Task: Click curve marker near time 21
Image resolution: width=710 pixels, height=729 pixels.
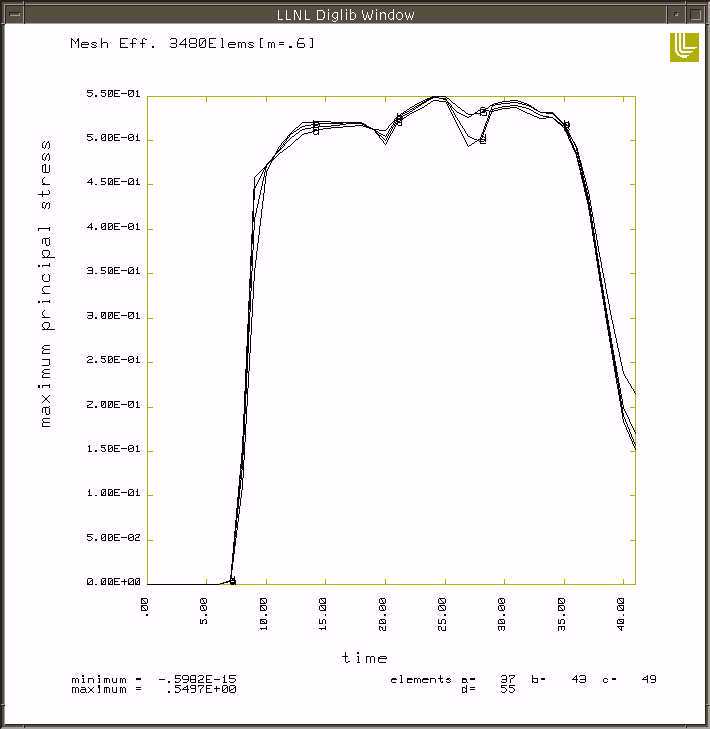Action: pyautogui.click(x=398, y=120)
